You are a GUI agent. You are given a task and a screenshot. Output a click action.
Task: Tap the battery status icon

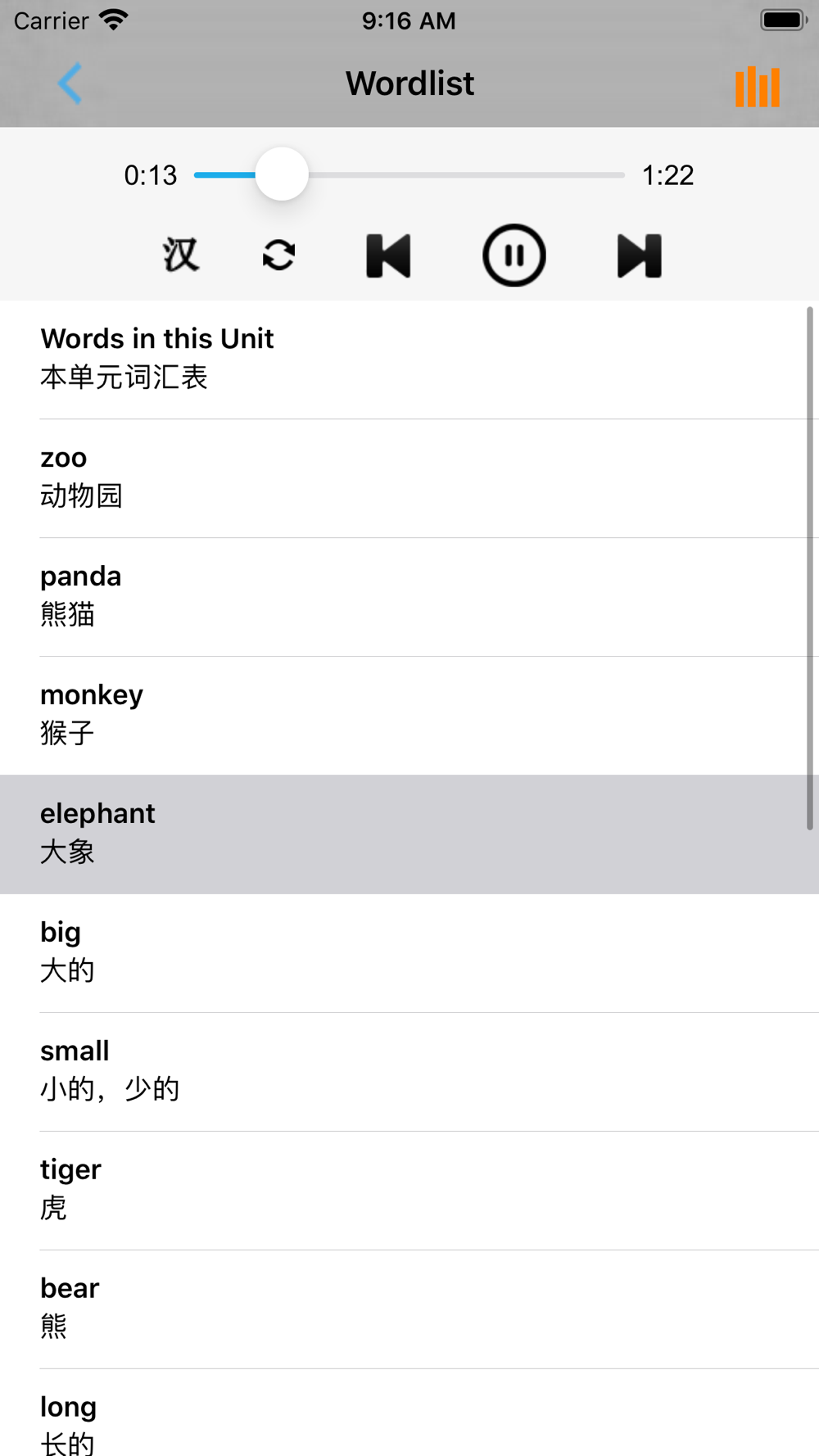coord(784,20)
